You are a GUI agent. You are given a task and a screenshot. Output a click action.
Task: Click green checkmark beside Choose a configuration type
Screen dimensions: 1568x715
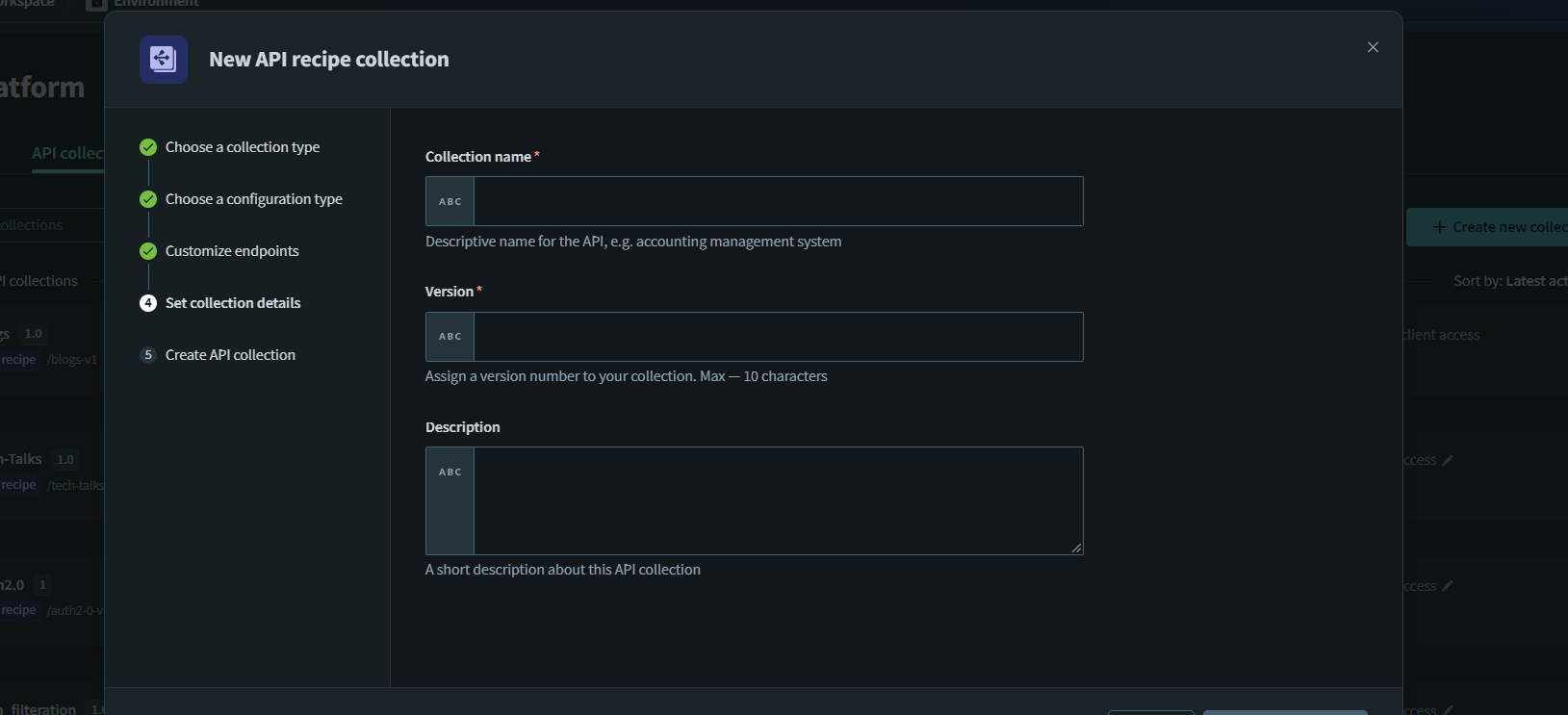tap(148, 199)
